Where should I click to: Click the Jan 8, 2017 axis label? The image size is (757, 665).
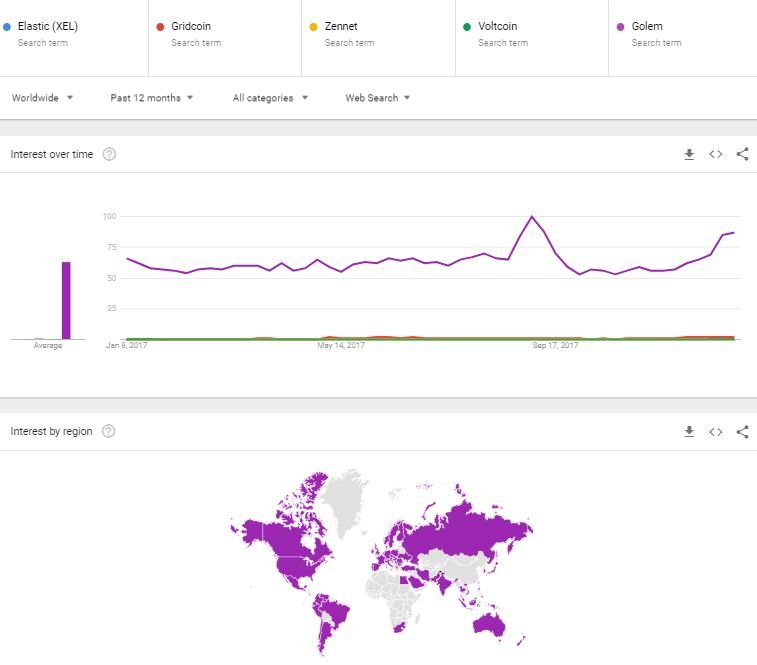click(126, 345)
